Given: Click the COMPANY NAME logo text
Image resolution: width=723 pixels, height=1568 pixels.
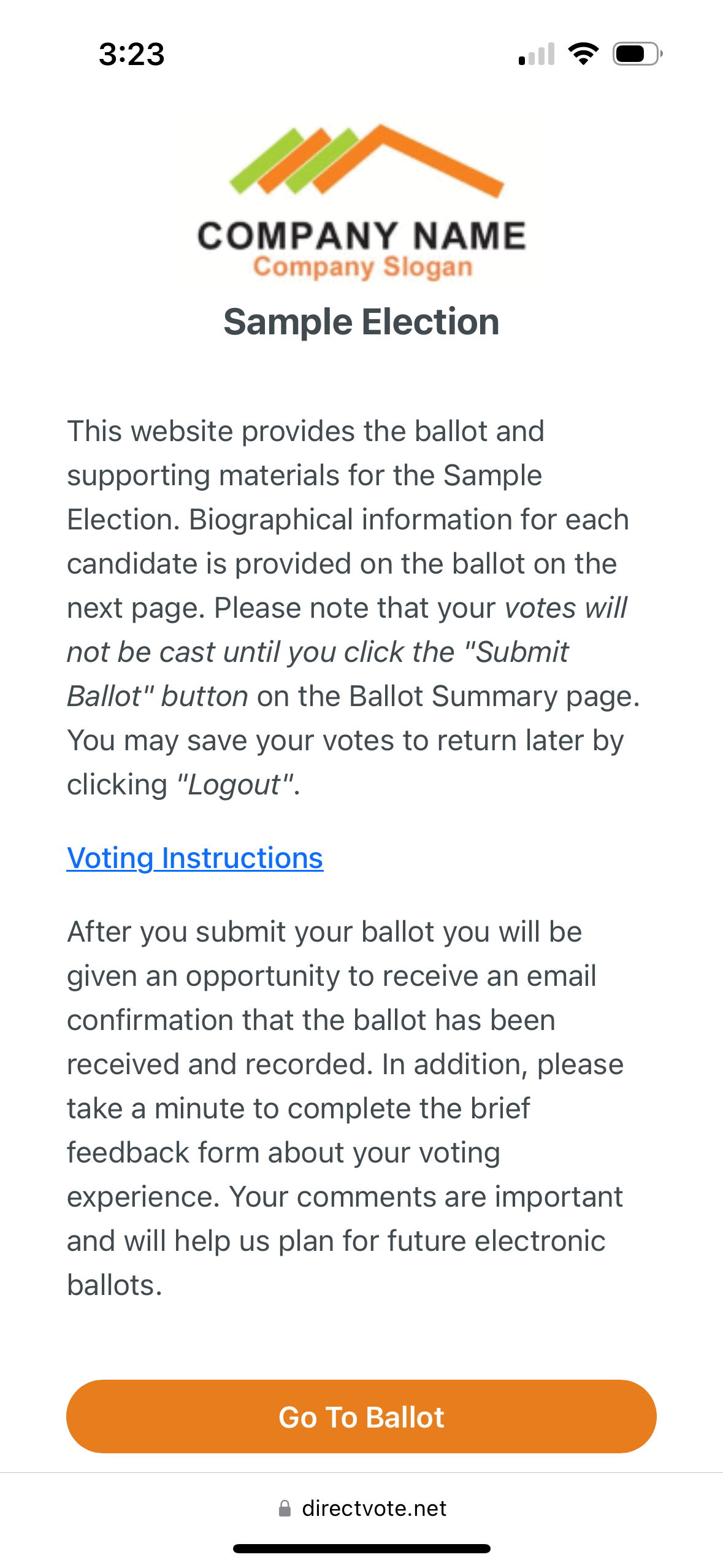Looking at the screenshot, I should click(x=361, y=236).
